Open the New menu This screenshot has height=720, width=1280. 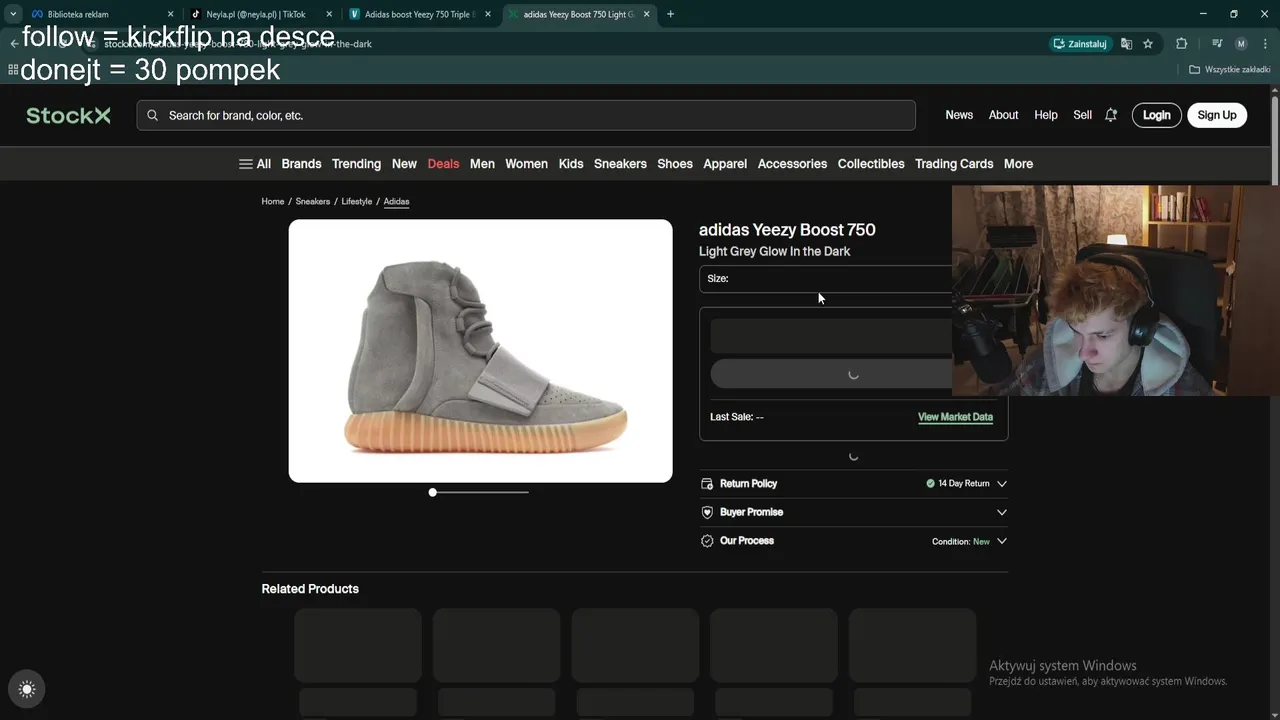pos(404,164)
